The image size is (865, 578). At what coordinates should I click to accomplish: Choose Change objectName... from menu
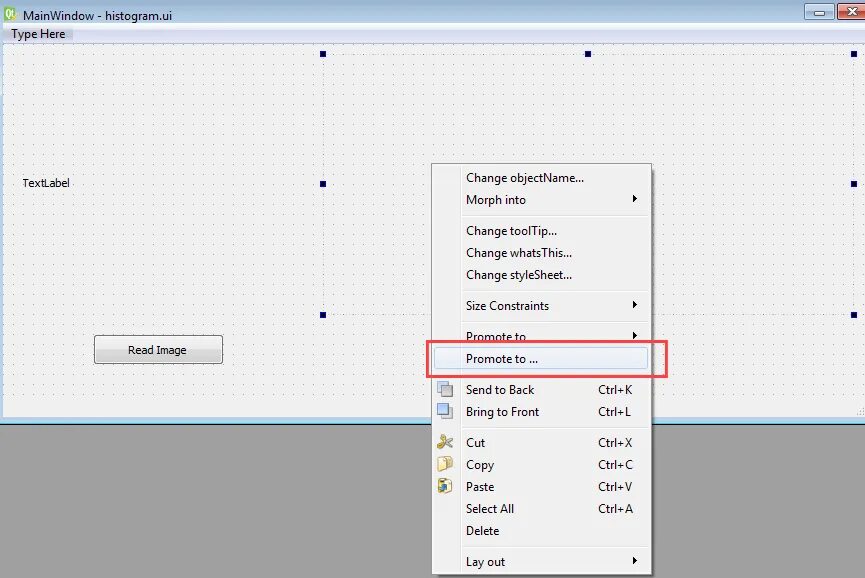click(x=541, y=178)
